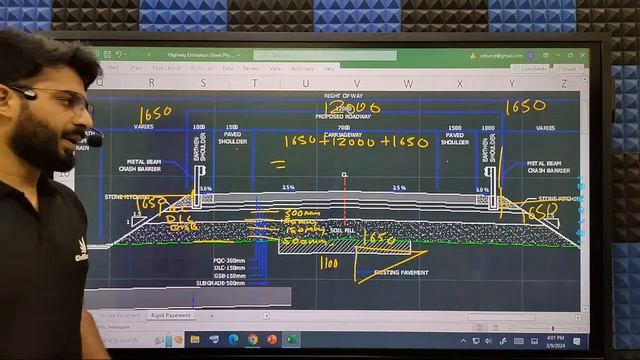Viewport: 640px width, 360px height.
Task: Click the EXISTING PAVEMENT label
Action: tap(402, 272)
